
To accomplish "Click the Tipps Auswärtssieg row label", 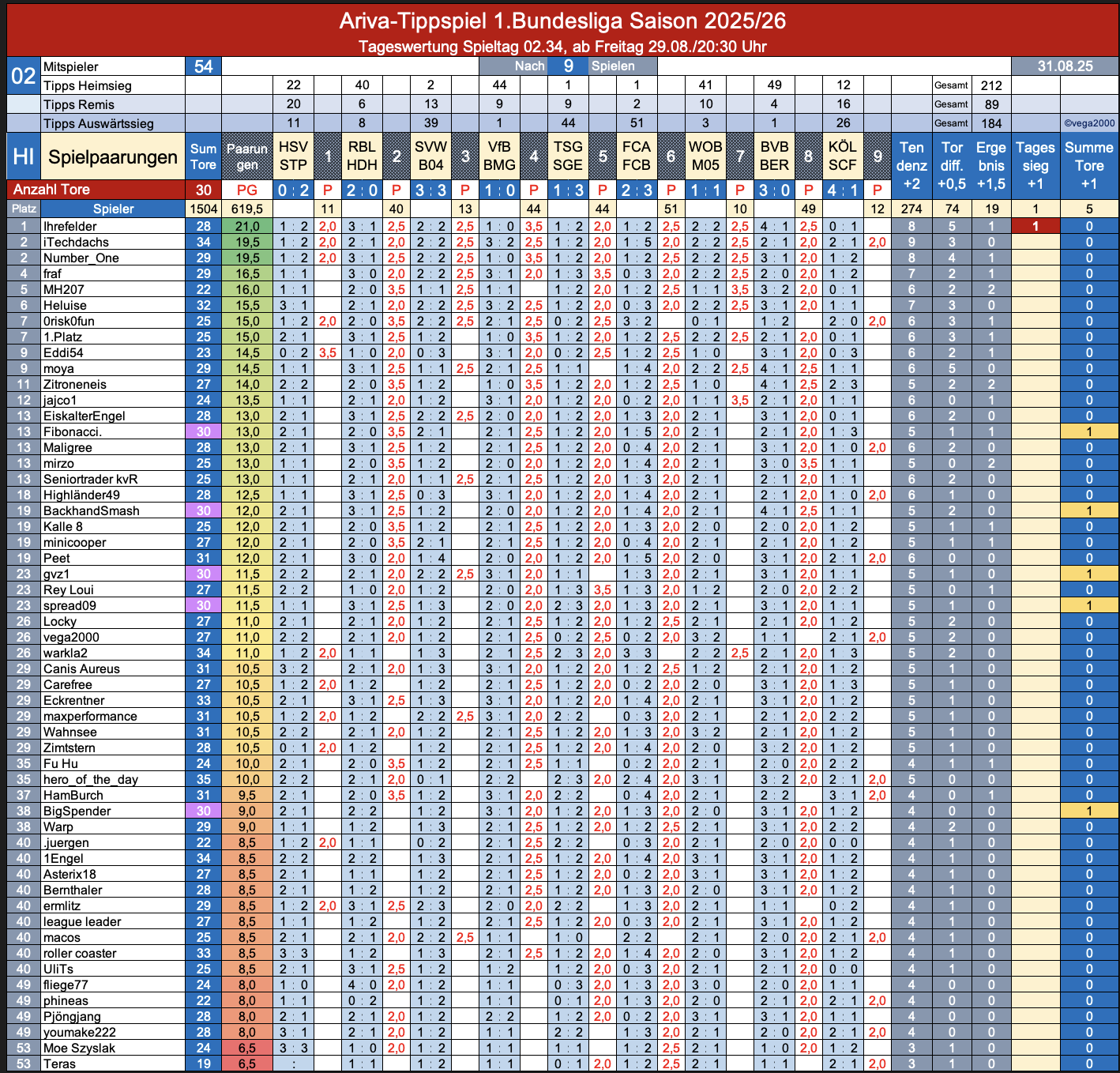I will pos(113,123).
